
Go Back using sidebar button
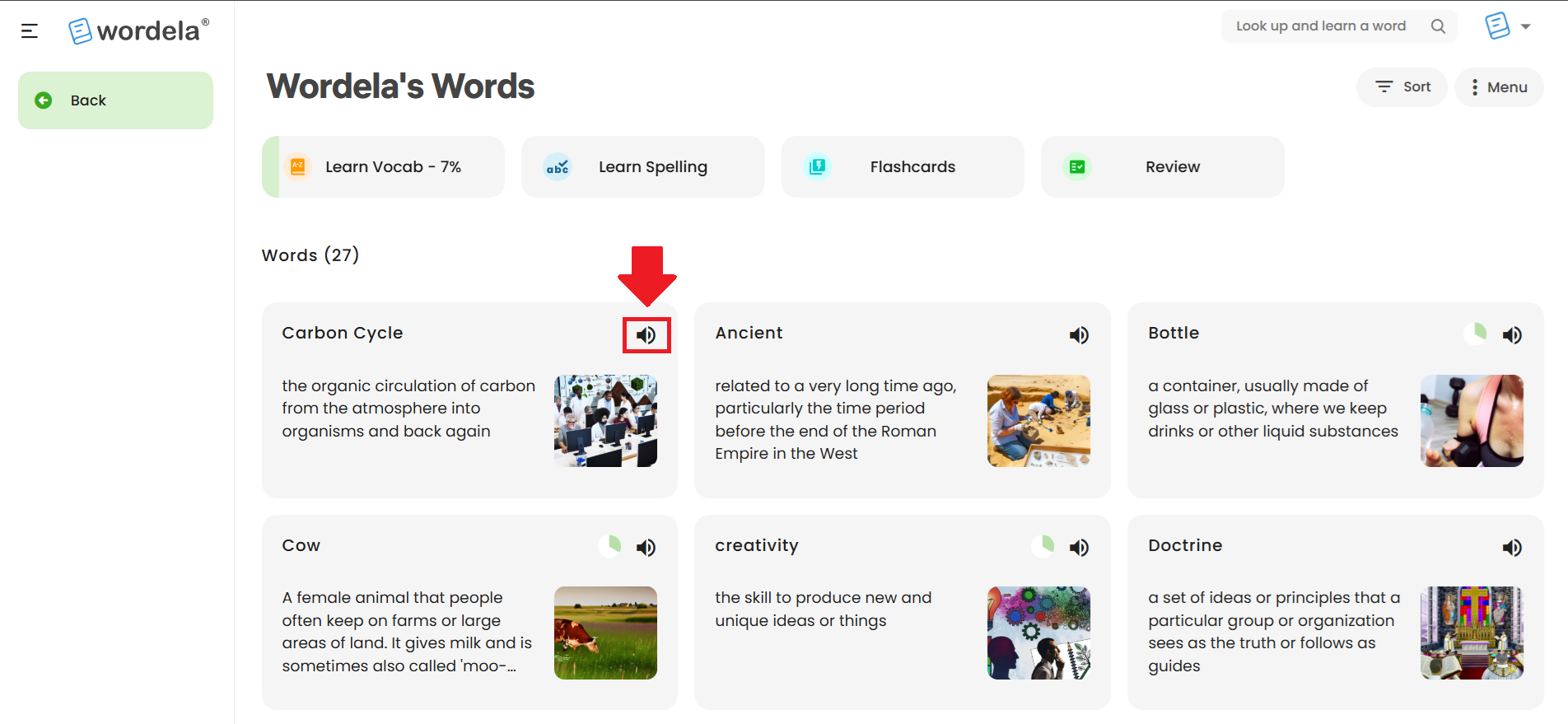(x=115, y=100)
